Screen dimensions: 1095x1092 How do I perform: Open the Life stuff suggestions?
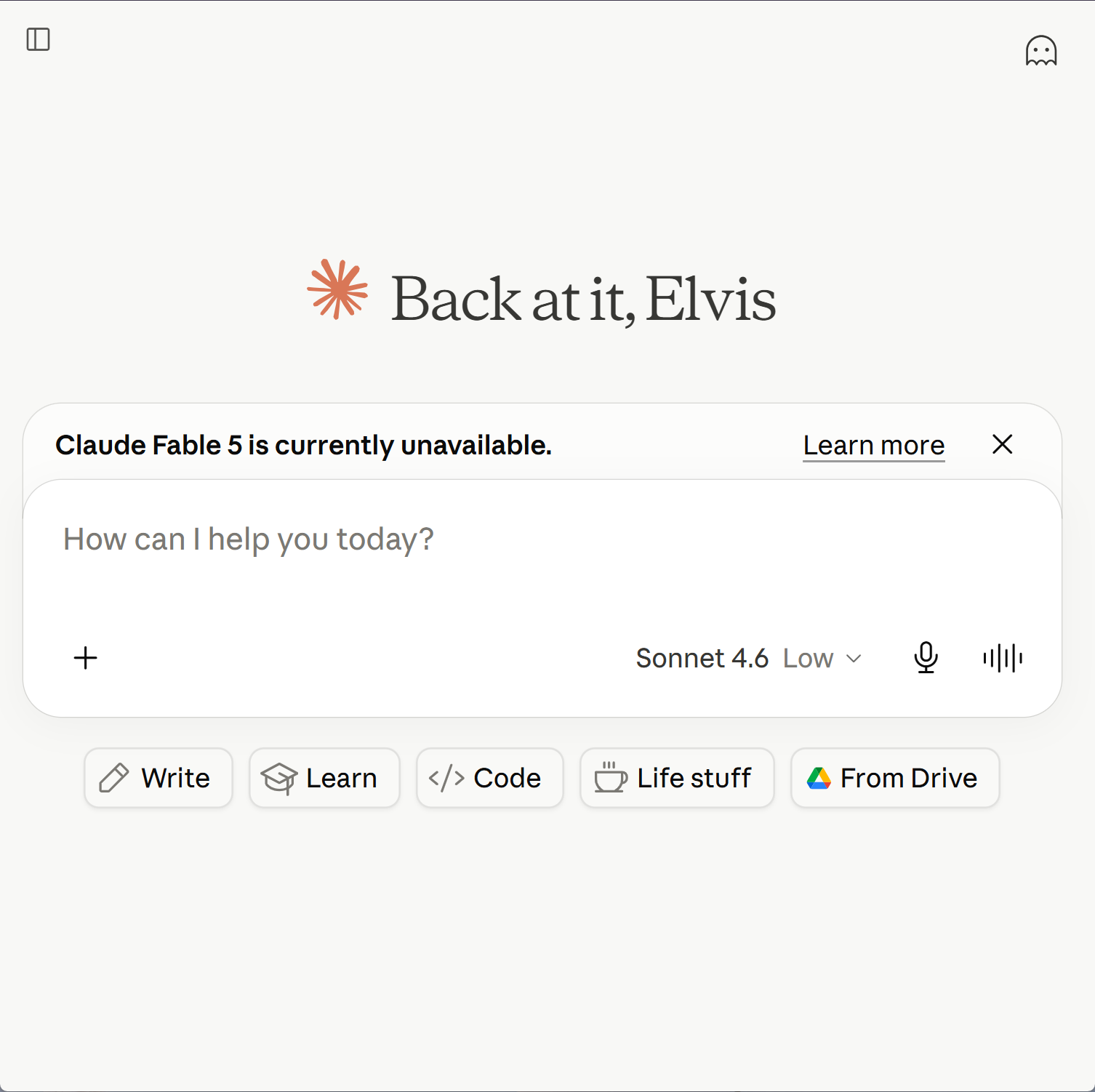677,778
